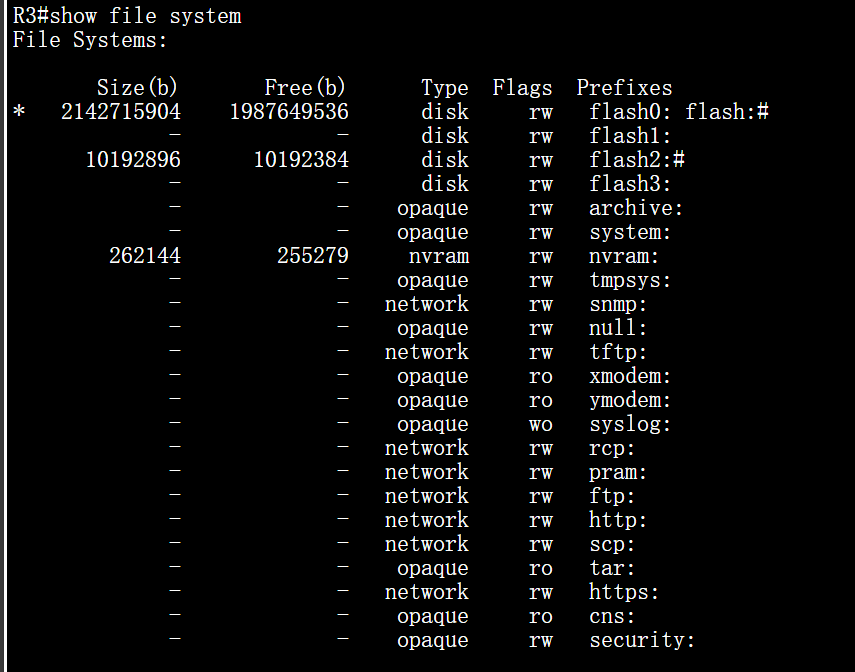Select the free value 10192384
The width and height of the screenshot is (855, 672).
tap(301, 159)
